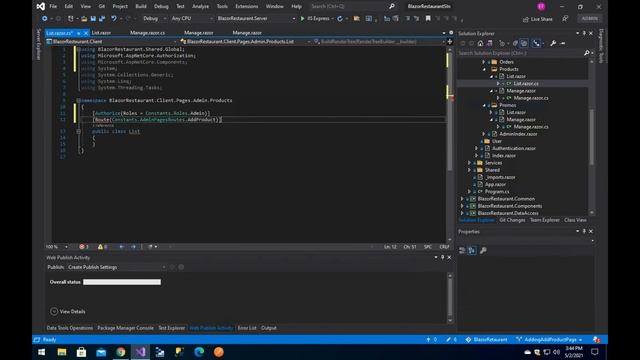Image resolution: width=640 pixels, height=360 pixels.
Task: Click the Open File folder icon in toolbar
Action: point(84,18)
